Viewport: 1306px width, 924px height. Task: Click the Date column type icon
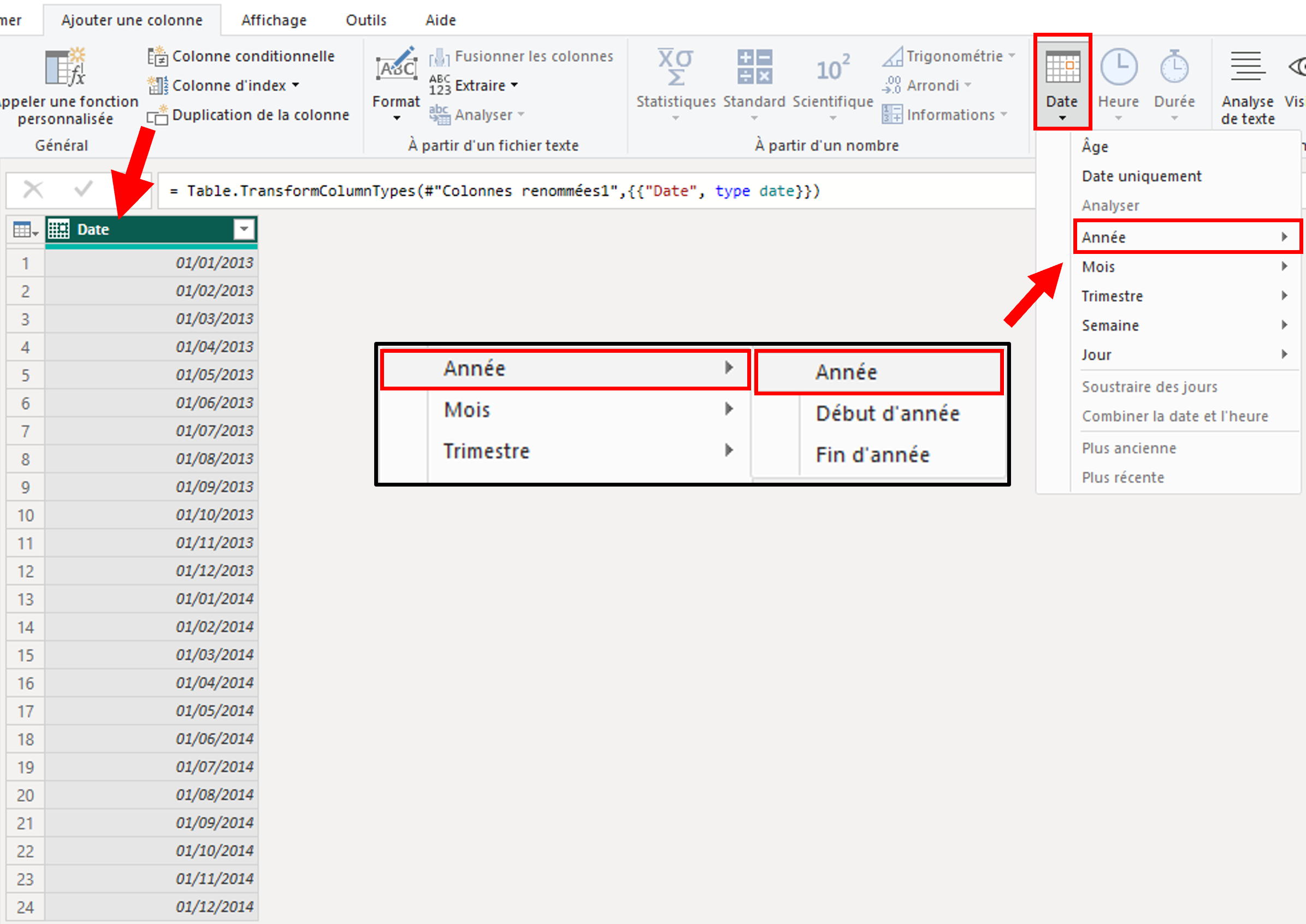[x=58, y=229]
